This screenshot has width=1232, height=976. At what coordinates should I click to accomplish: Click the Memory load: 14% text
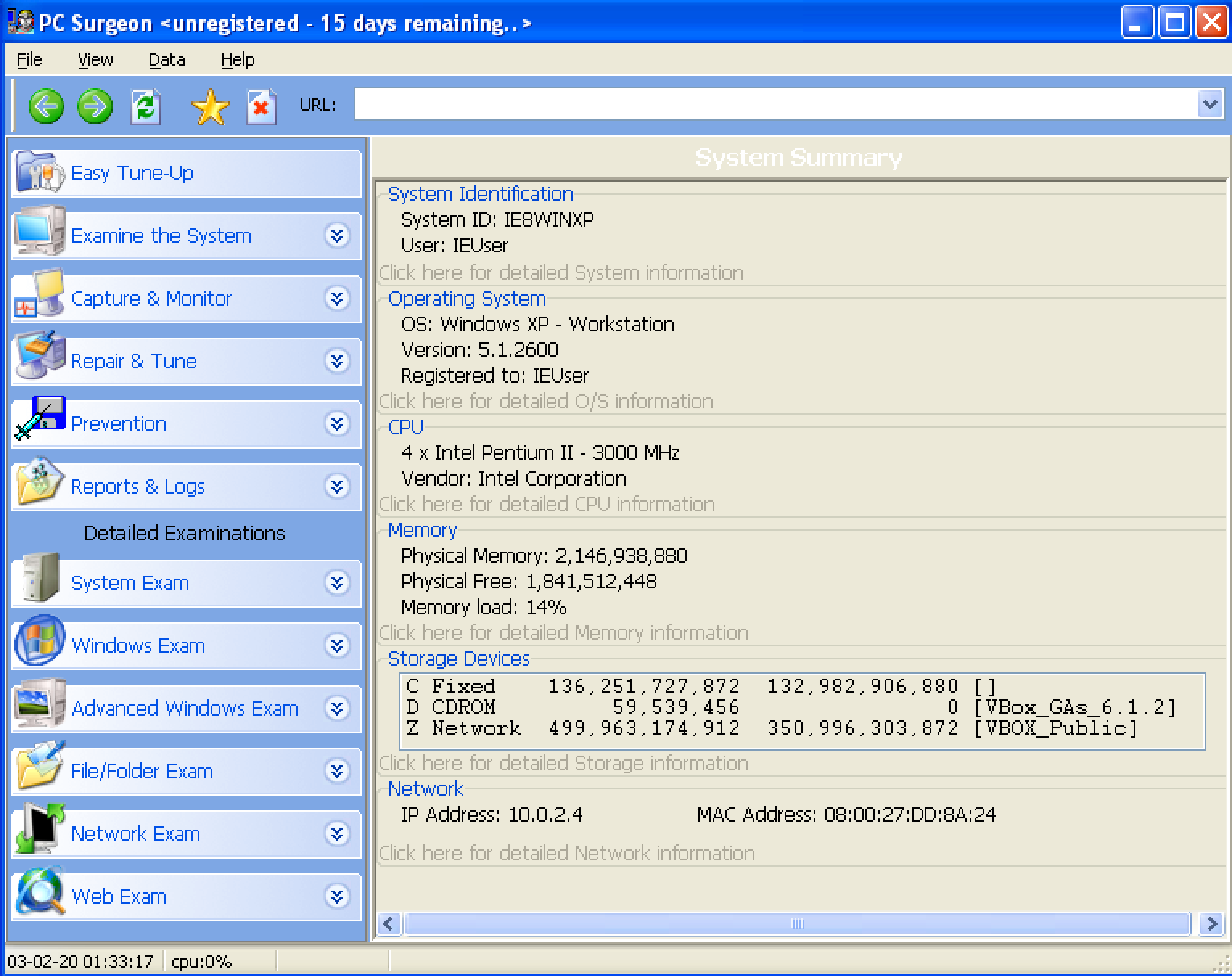click(484, 607)
